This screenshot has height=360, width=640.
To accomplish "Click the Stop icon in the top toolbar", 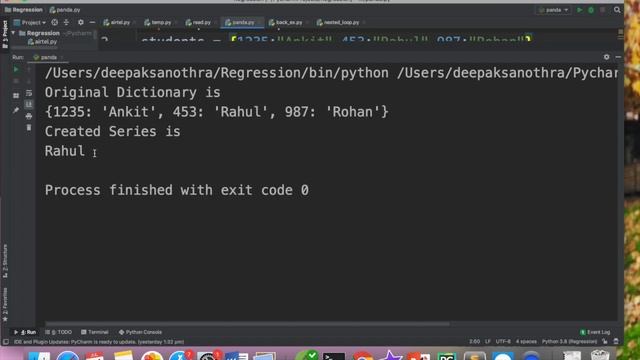I will [x=602, y=10].
